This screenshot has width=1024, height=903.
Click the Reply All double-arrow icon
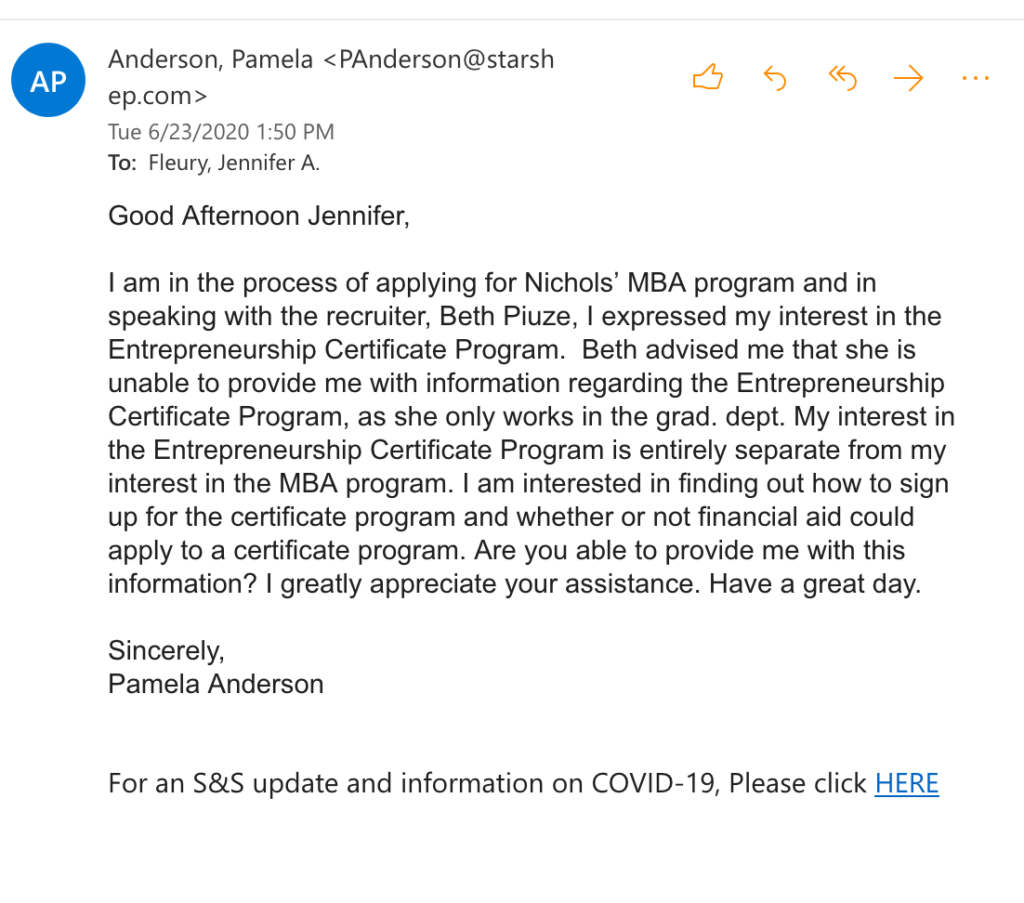(x=842, y=78)
